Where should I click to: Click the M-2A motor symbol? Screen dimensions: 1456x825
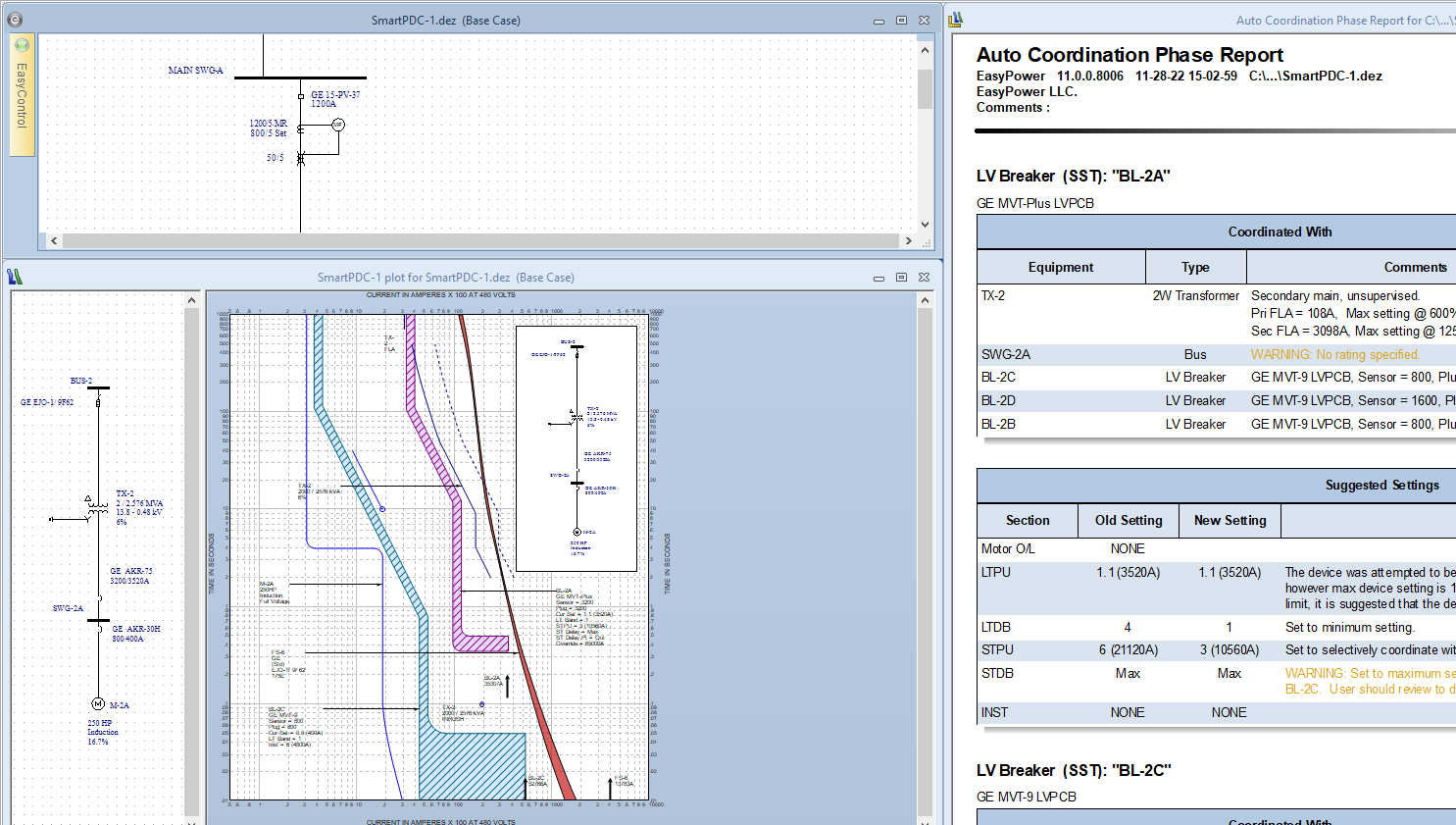tap(98, 703)
